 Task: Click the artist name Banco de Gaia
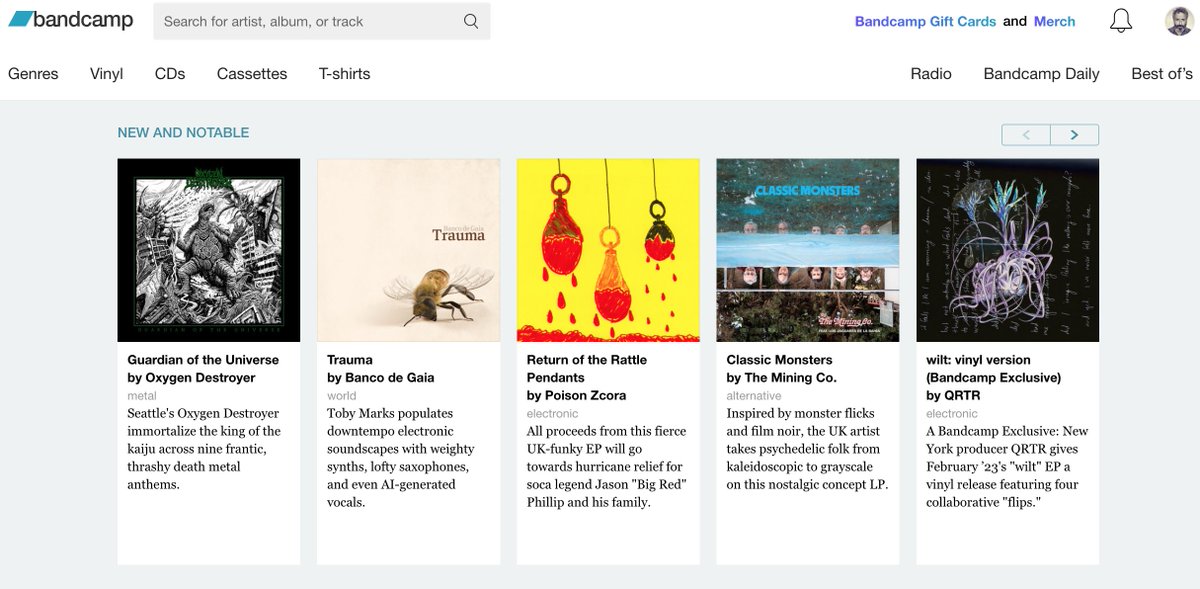[x=389, y=378]
